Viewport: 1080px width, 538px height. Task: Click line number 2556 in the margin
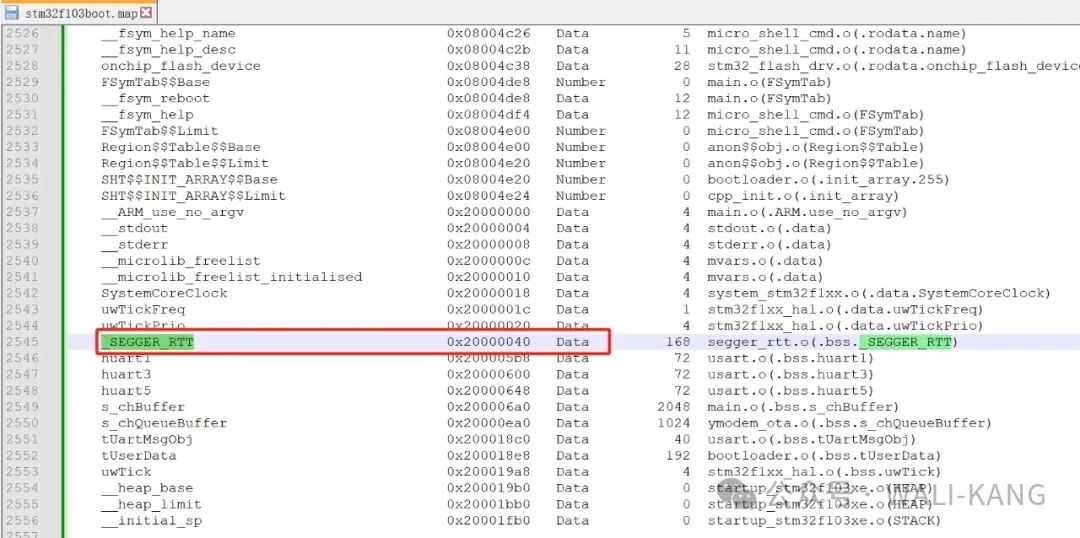tap(22, 520)
